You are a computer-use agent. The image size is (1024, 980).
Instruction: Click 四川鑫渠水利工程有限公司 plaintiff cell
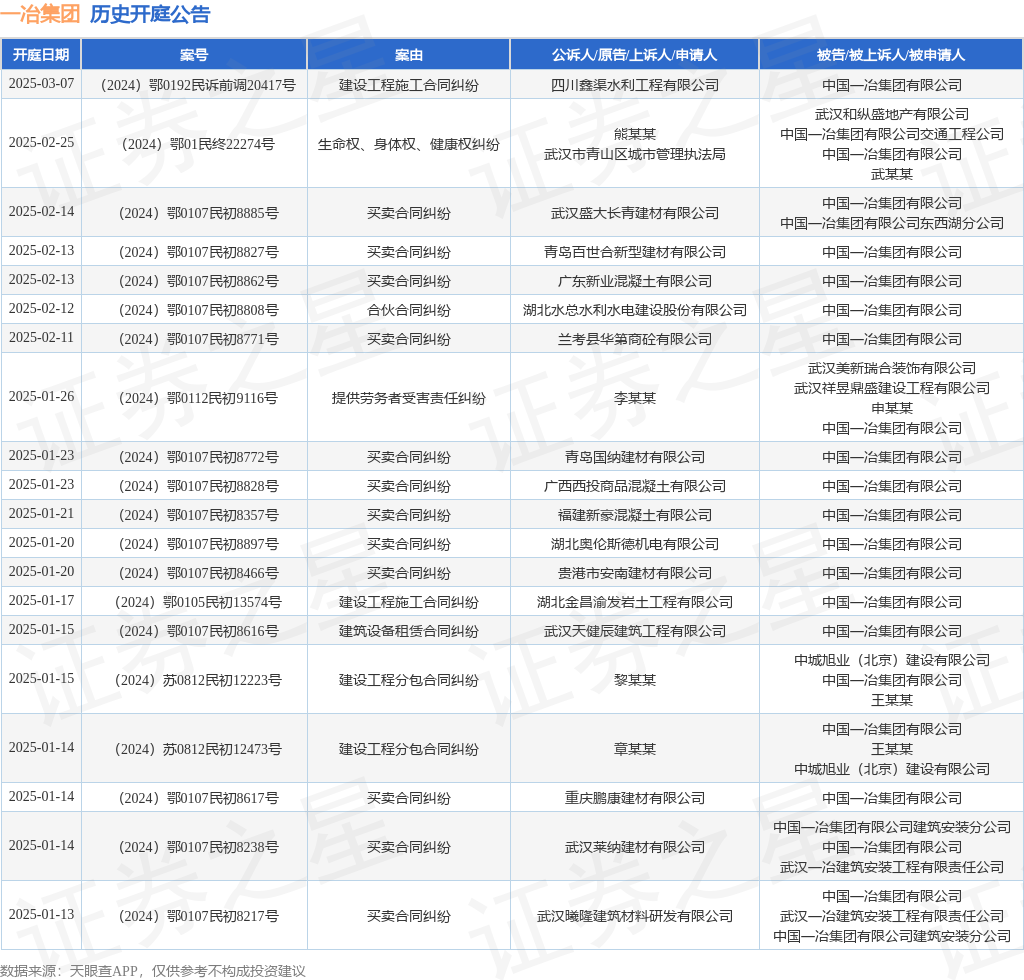click(x=634, y=85)
